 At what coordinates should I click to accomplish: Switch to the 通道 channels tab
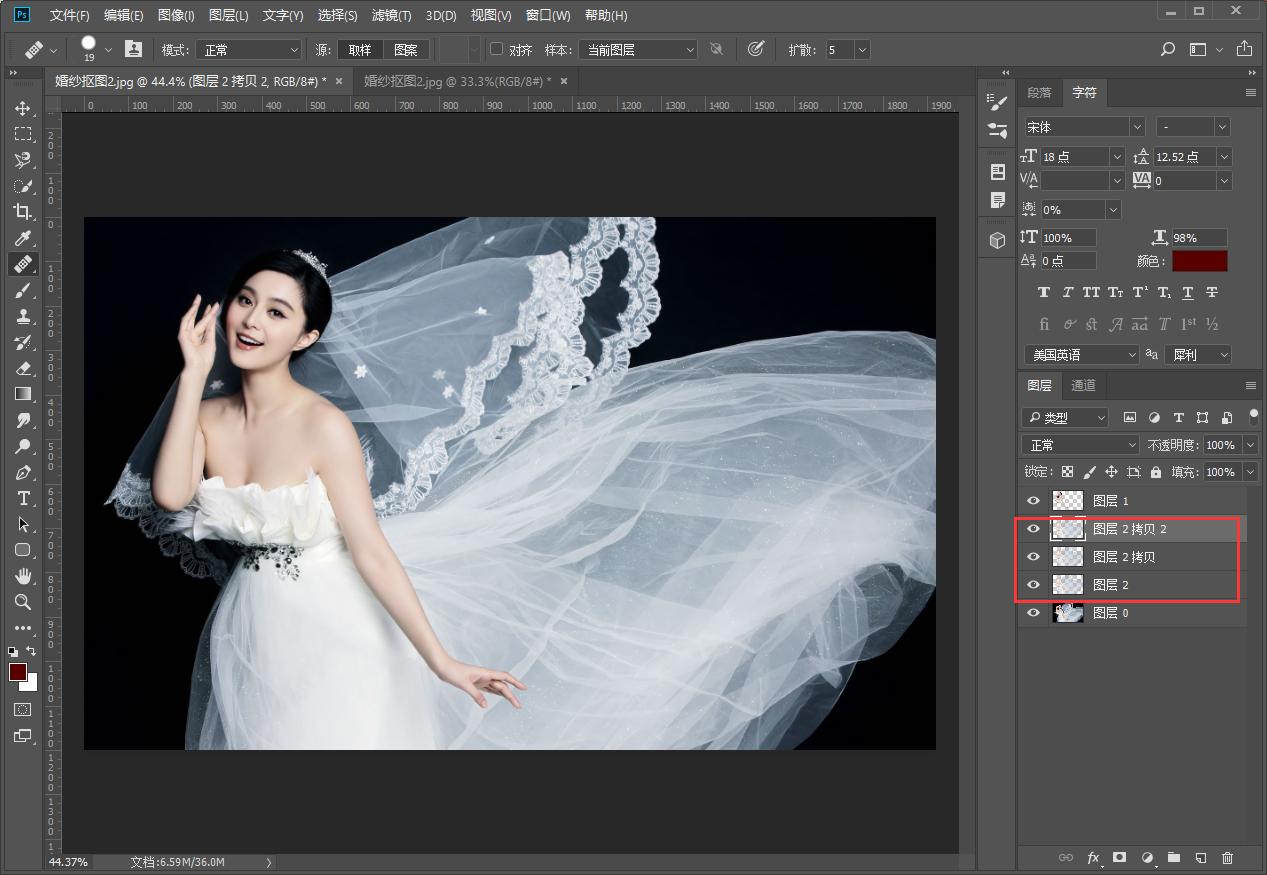(x=1083, y=385)
